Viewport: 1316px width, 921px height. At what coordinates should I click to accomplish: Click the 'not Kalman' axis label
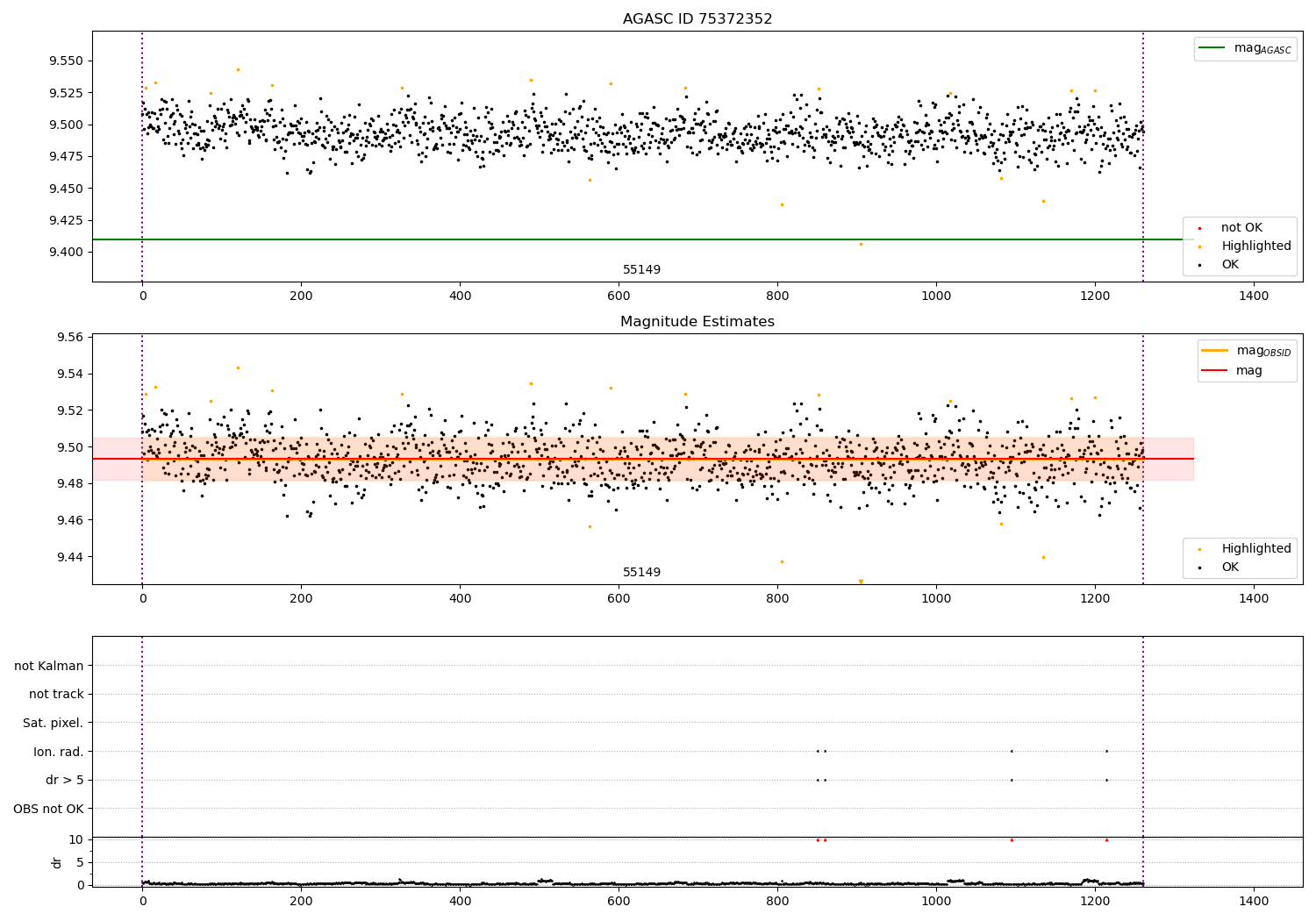coord(49,666)
